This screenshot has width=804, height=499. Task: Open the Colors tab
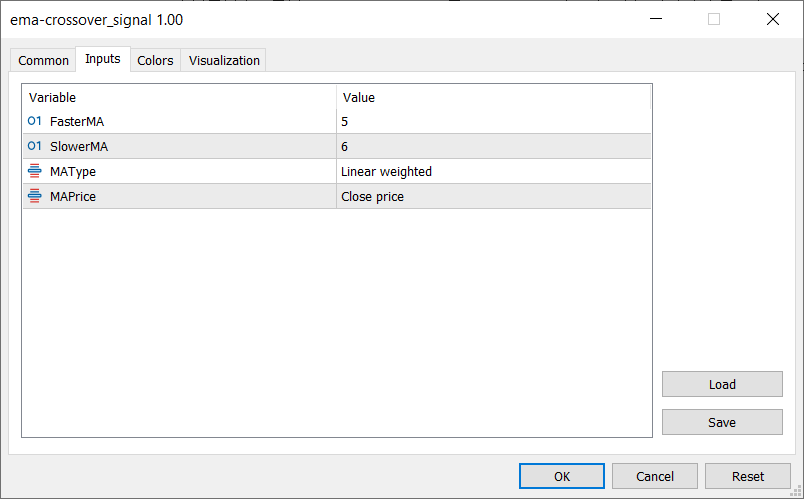click(x=155, y=60)
